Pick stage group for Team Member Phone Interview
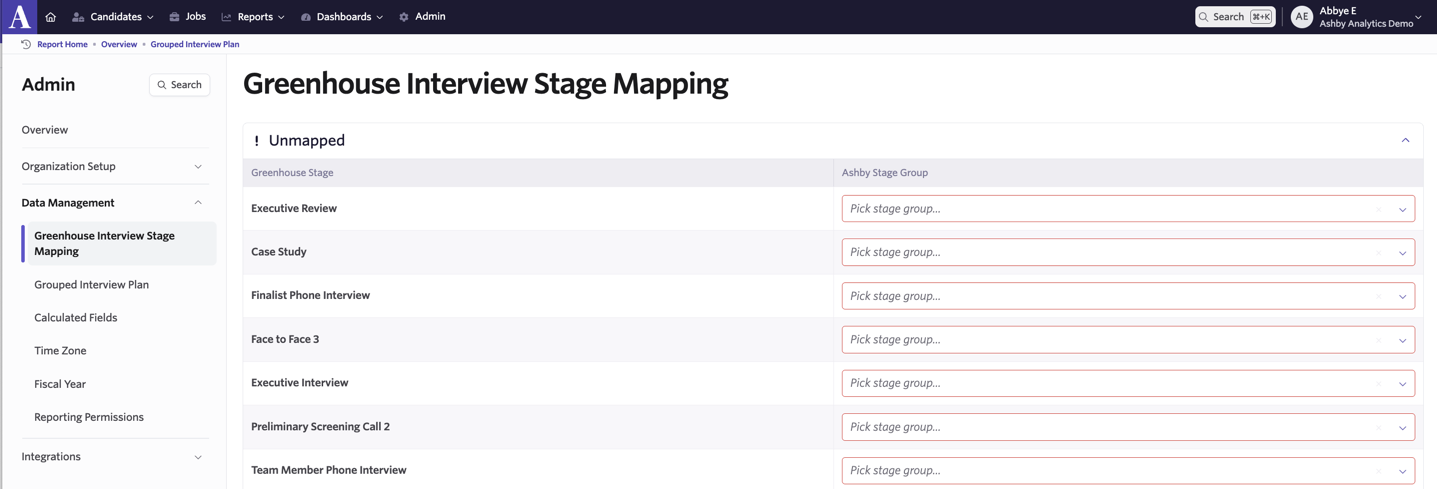The image size is (1437, 489). (x=1128, y=471)
